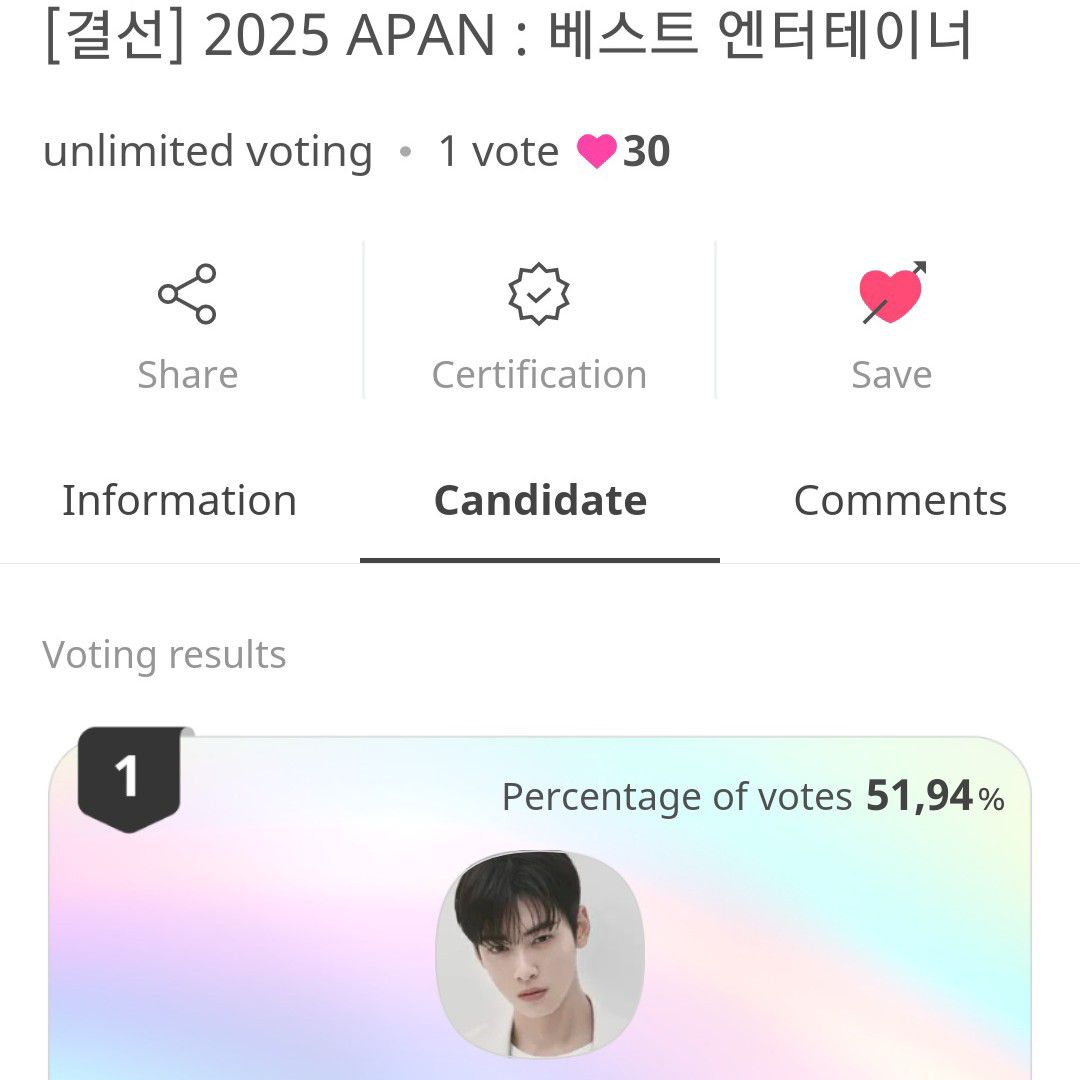Viewport: 1080px width, 1080px height.
Task: Click the rank 1 badge
Action: [128, 777]
